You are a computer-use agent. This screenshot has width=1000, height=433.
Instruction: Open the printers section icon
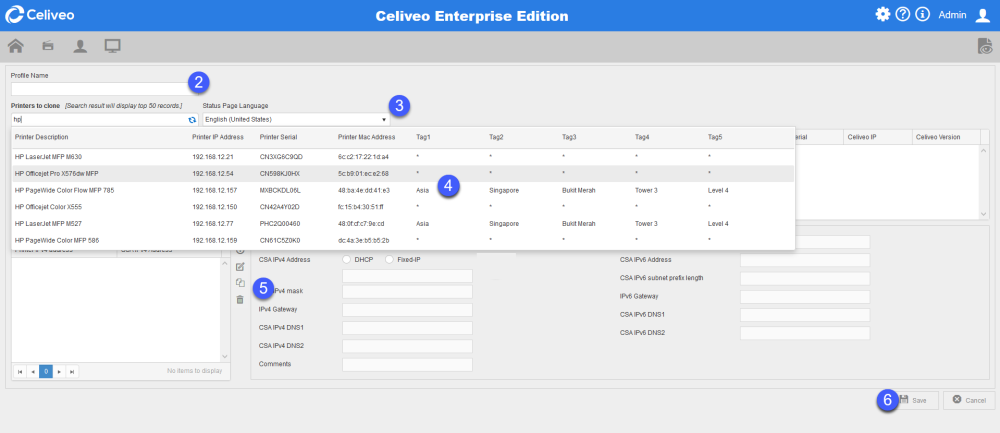[x=48, y=46]
